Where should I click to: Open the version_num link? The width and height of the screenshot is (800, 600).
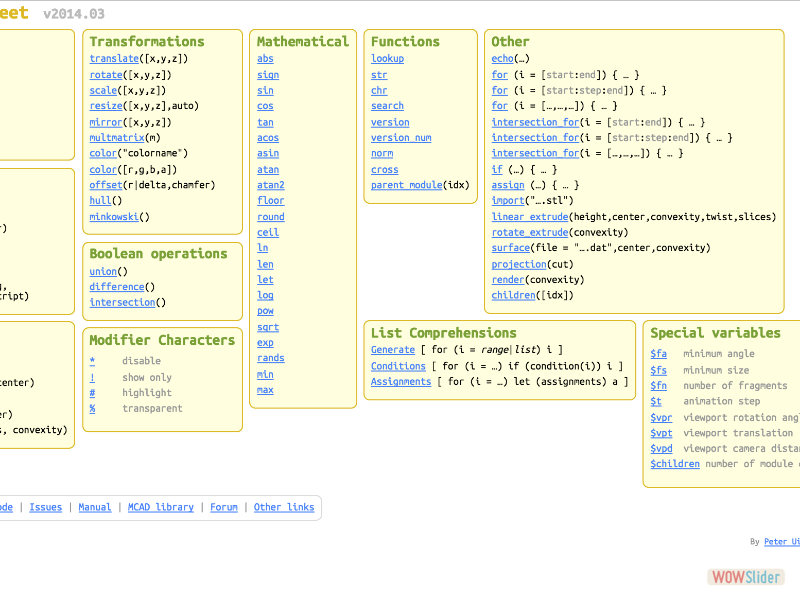point(401,138)
